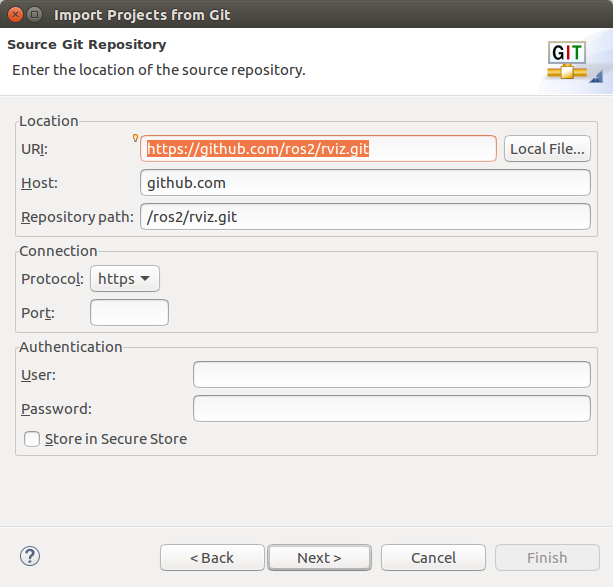Click into the Port input box
This screenshot has width=613, height=587.
point(129,313)
